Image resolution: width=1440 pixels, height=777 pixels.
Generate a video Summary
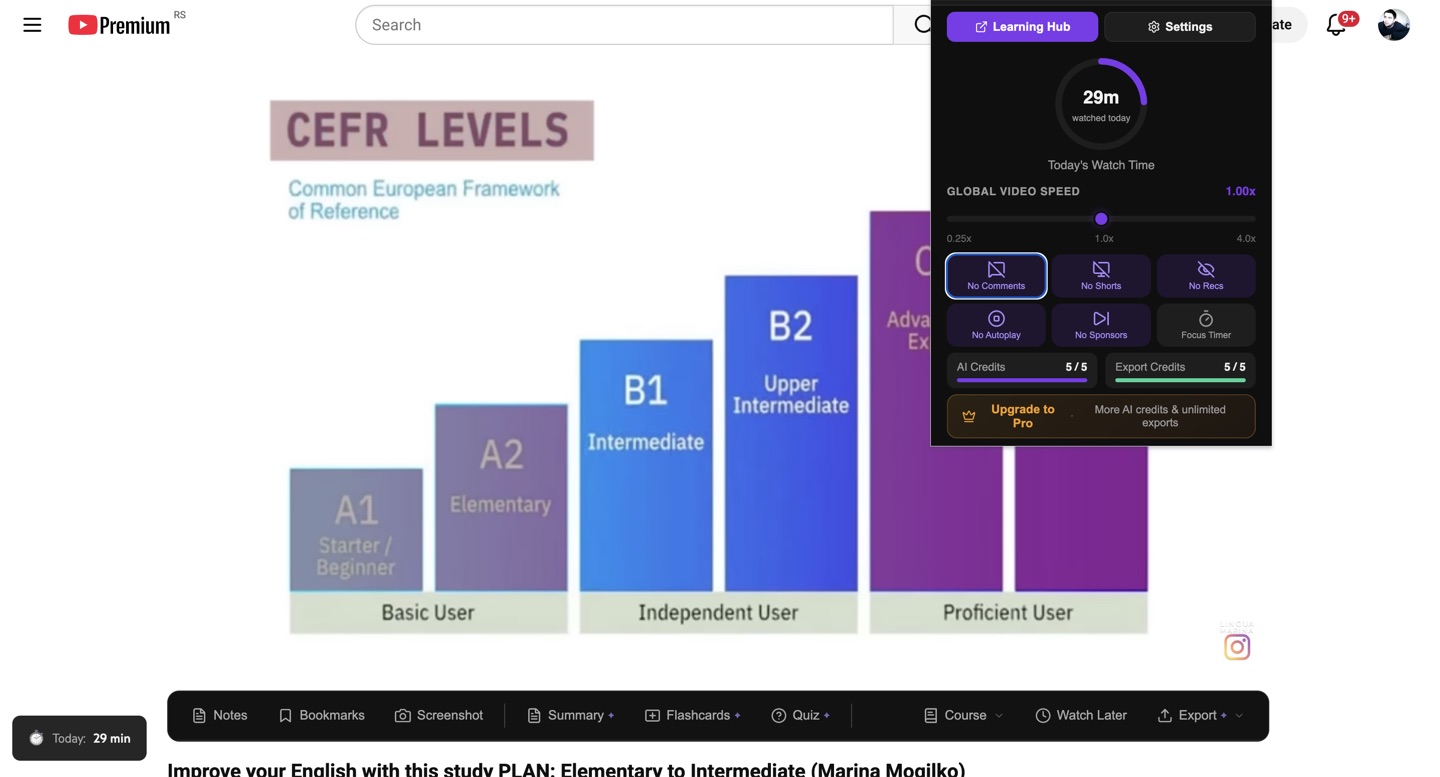(571, 716)
